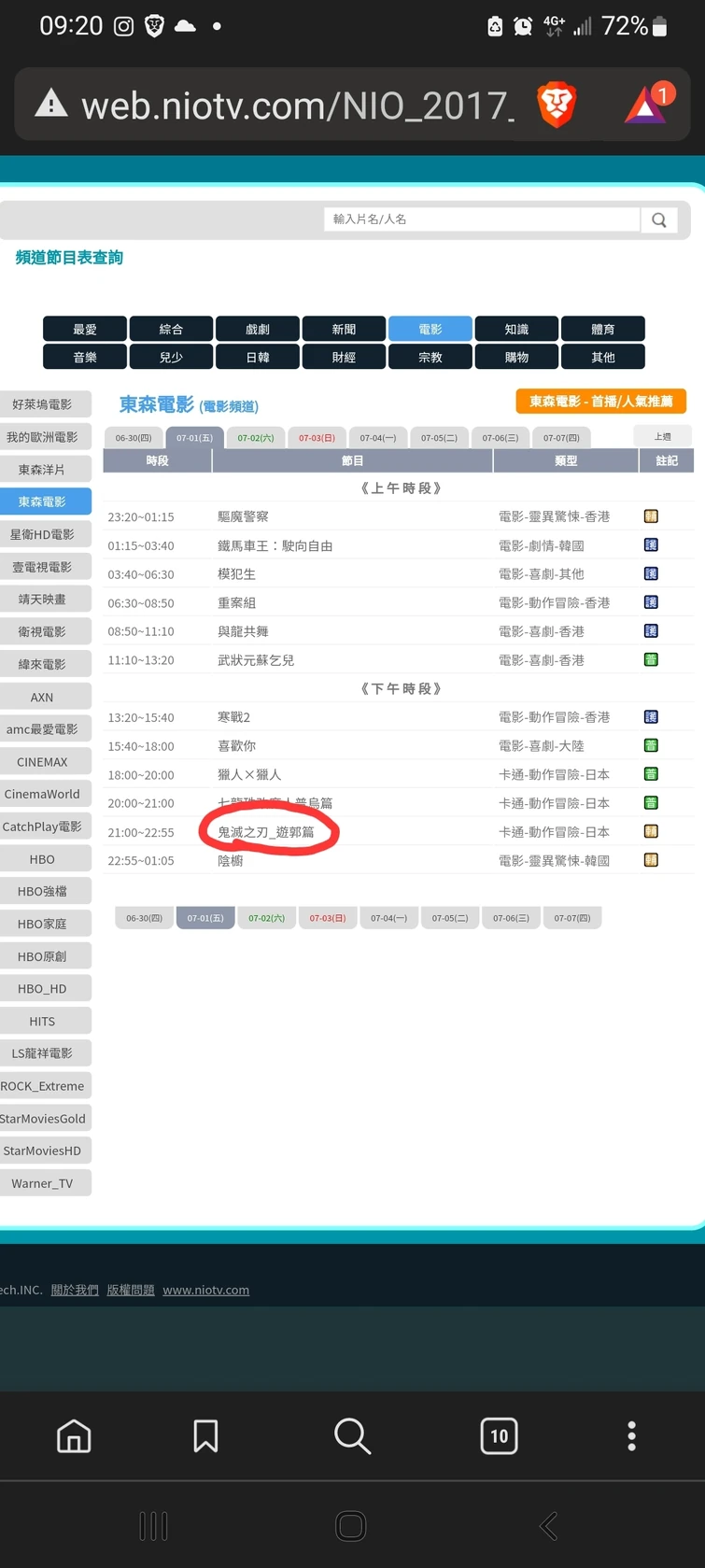Click rating icon in 喜歡你 row
This screenshot has height=1568, width=705.
coord(651,745)
